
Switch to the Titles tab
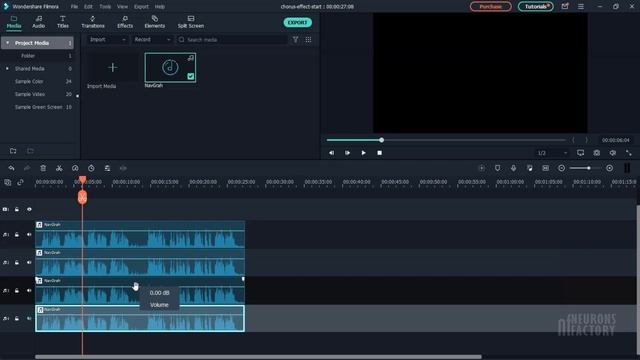(62, 22)
